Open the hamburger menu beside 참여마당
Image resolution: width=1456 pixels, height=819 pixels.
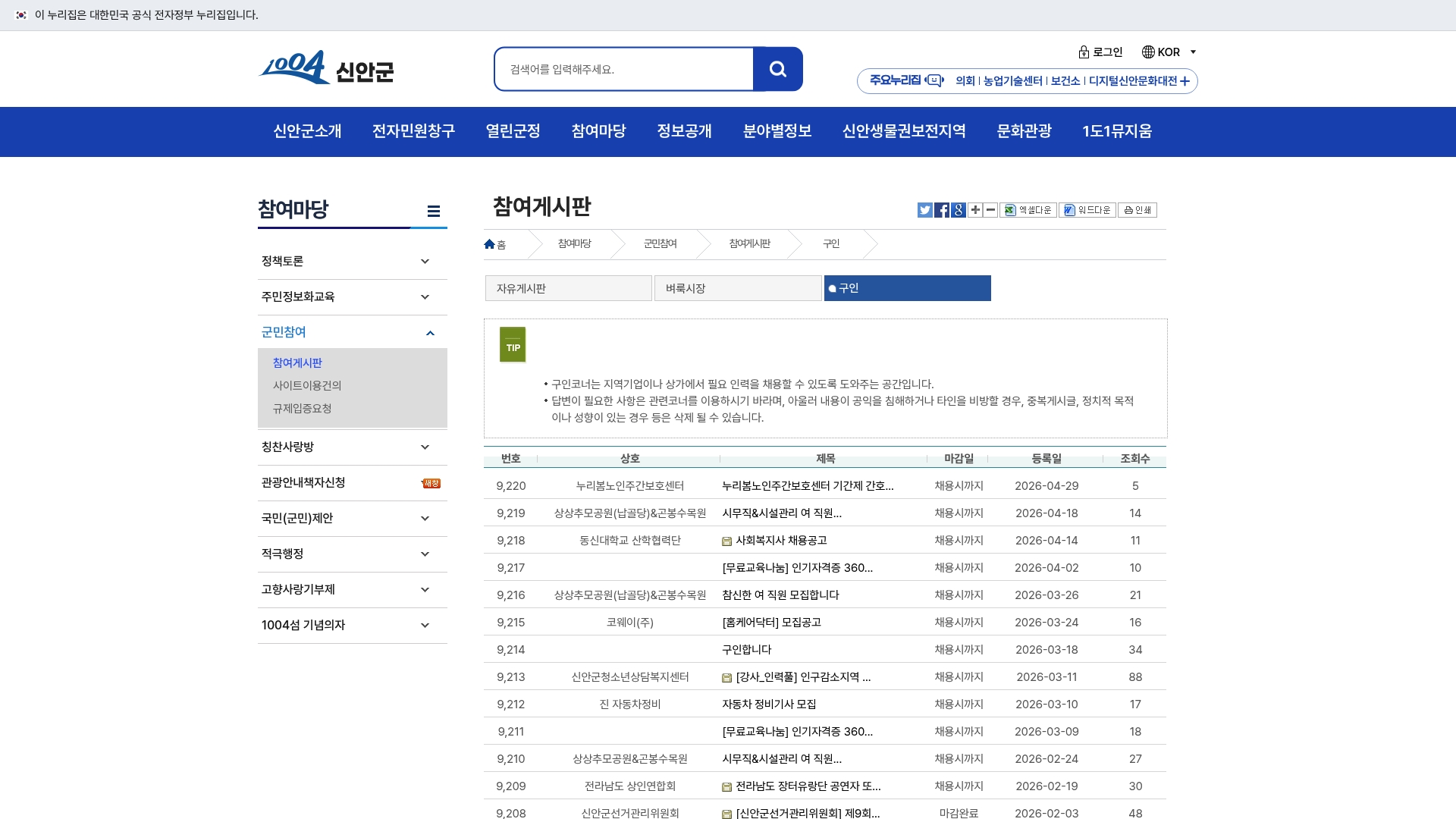433,212
